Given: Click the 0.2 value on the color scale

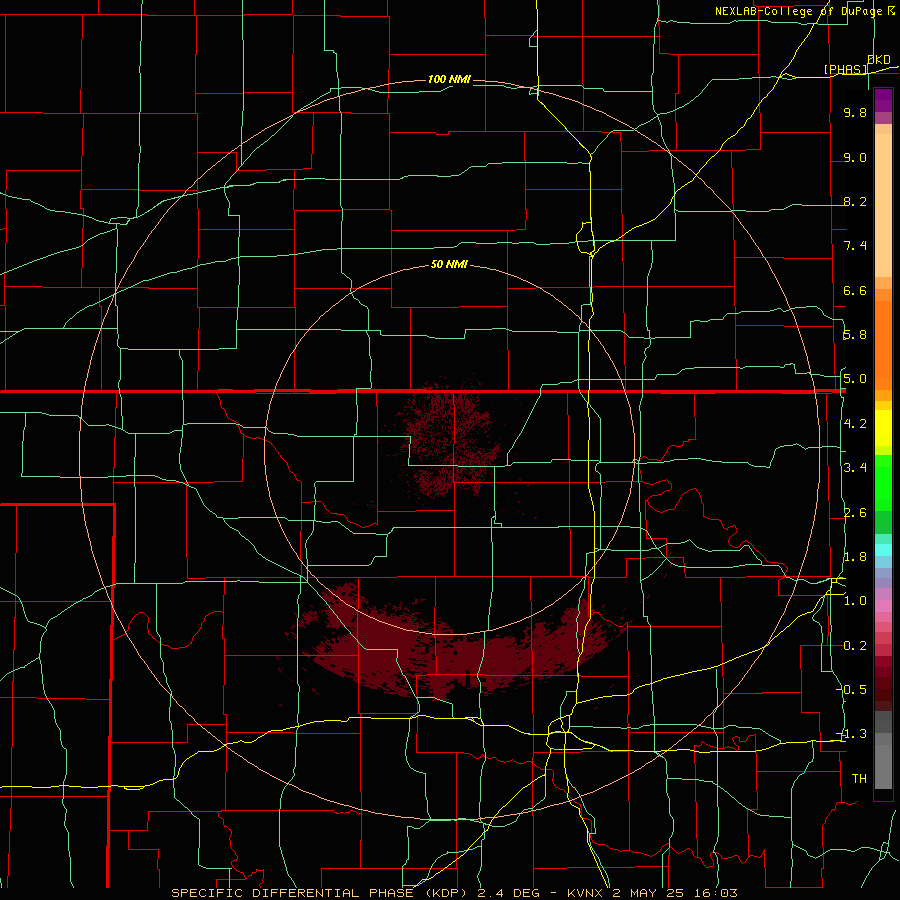Looking at the screenshot, I should [x=855, y=646].
